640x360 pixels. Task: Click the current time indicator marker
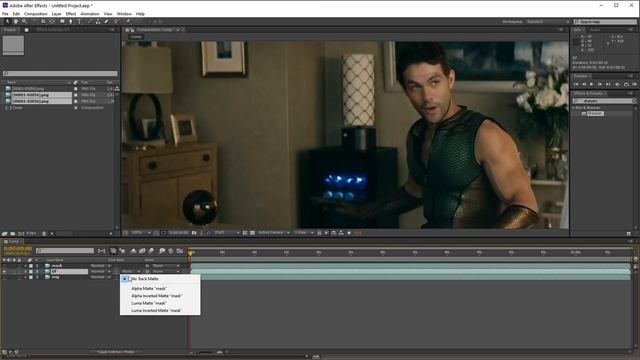pyautogui.click(x=190, y=253)
